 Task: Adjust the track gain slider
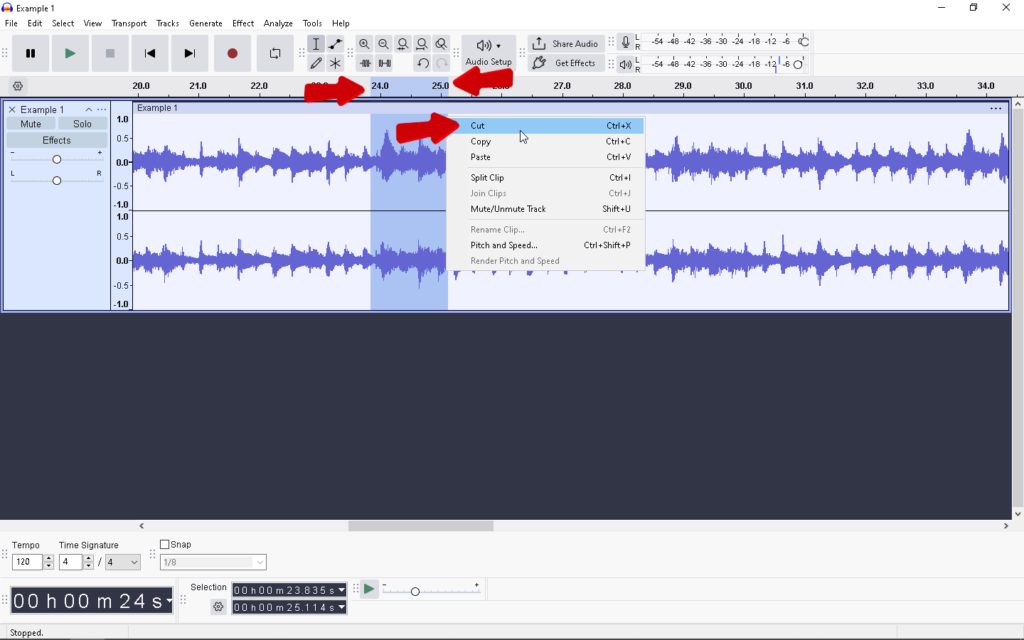point(57,160)
